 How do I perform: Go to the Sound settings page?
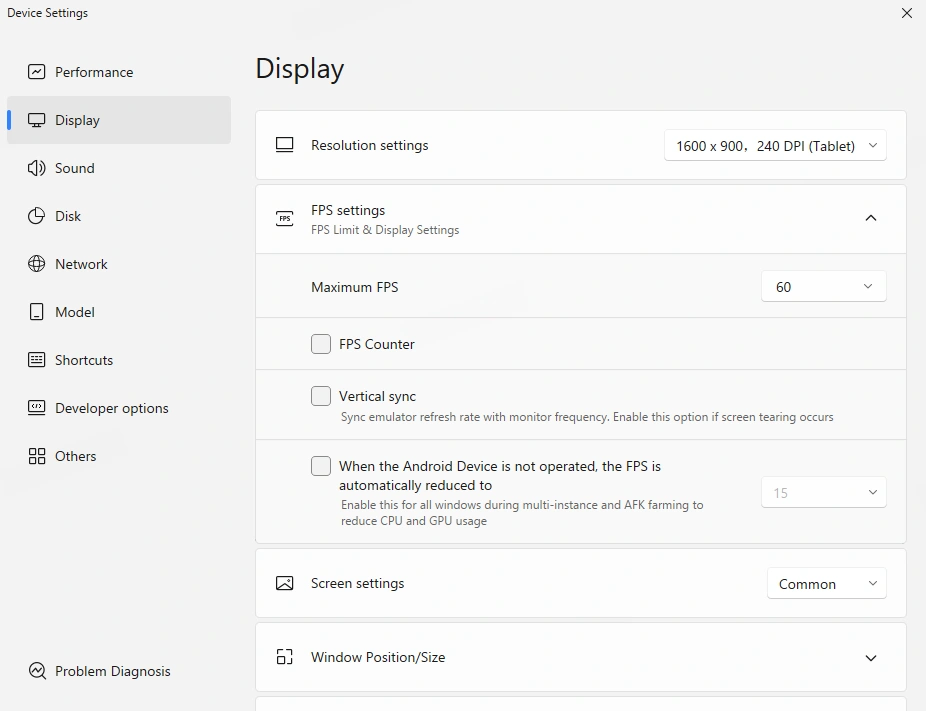point(119,168)
